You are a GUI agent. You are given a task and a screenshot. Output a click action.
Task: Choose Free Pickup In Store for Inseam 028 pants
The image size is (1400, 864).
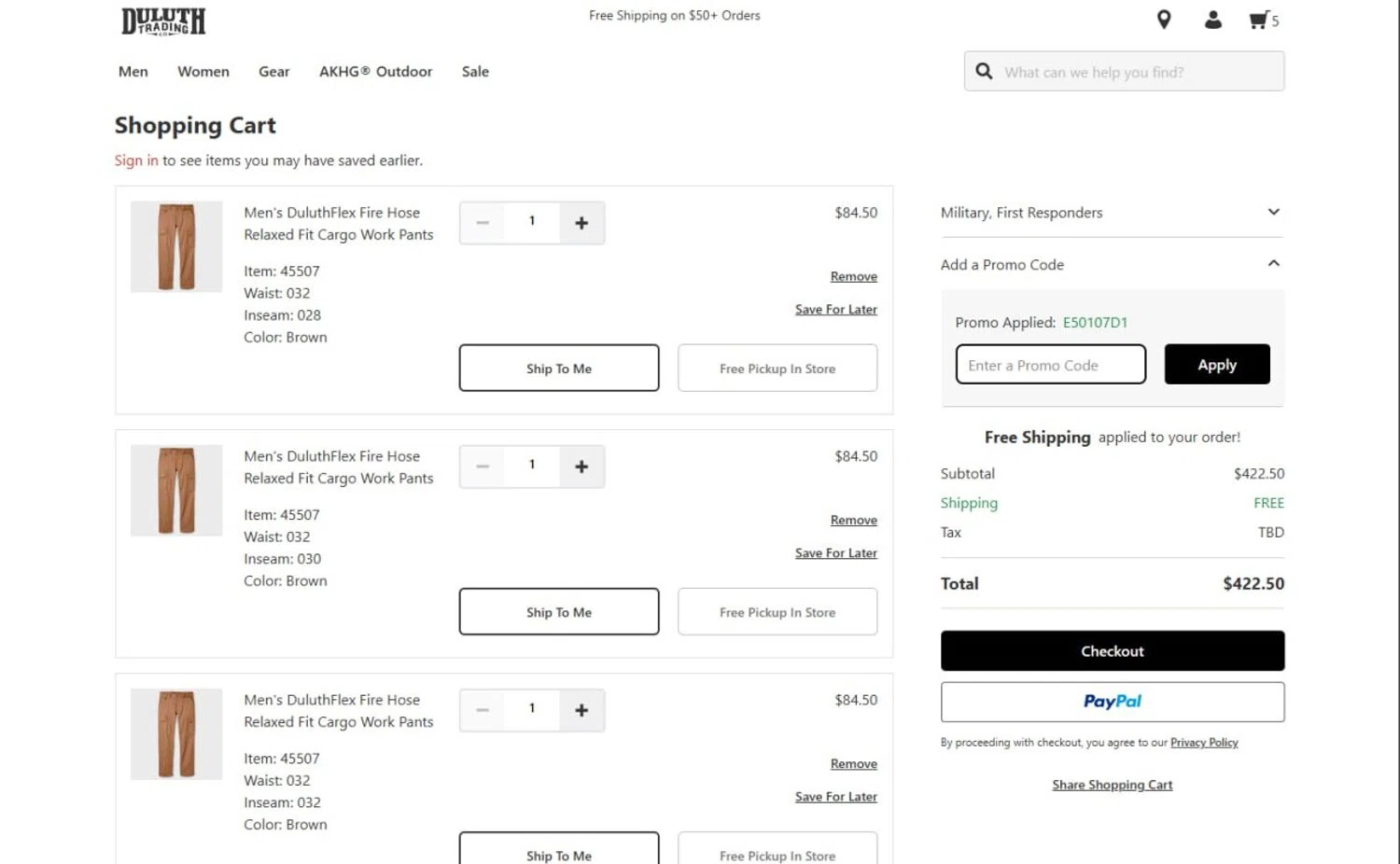[777, 369]
